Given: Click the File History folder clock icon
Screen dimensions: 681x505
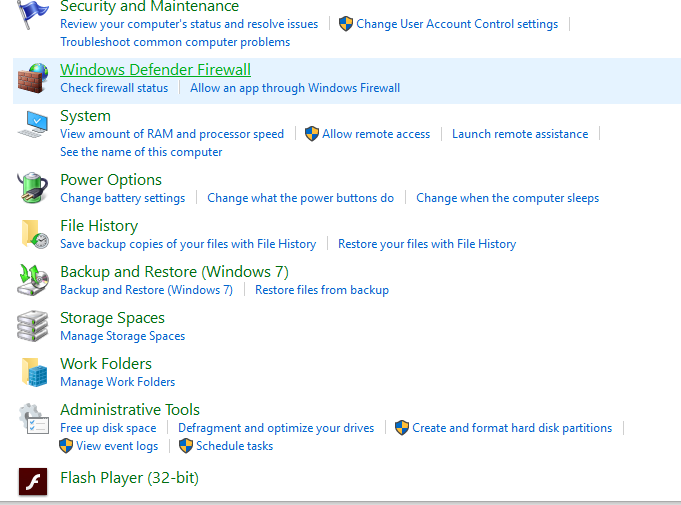Looking at the screenshot, I should [35, 234].
